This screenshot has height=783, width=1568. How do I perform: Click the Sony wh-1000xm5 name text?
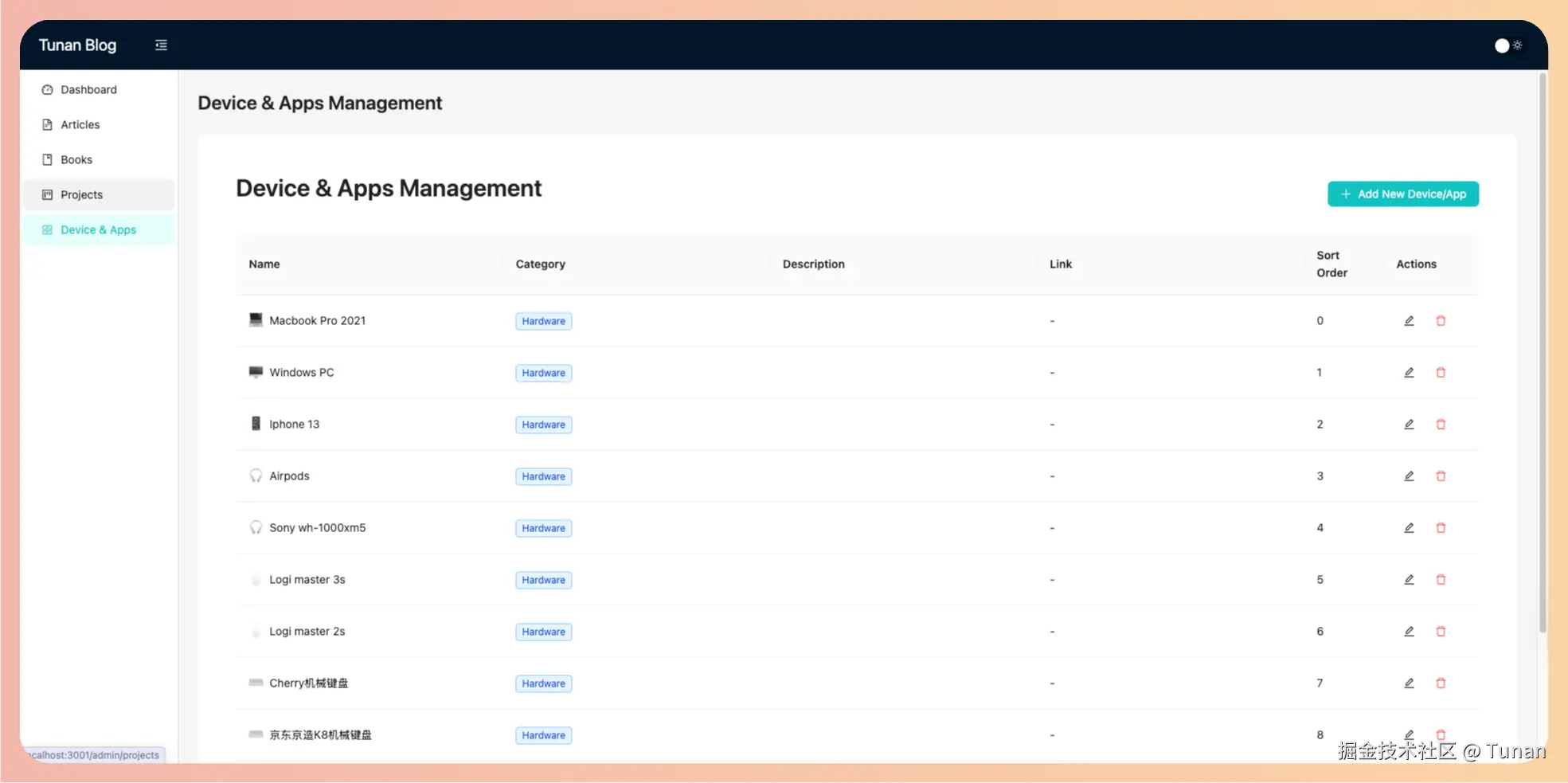click(318, 528)
